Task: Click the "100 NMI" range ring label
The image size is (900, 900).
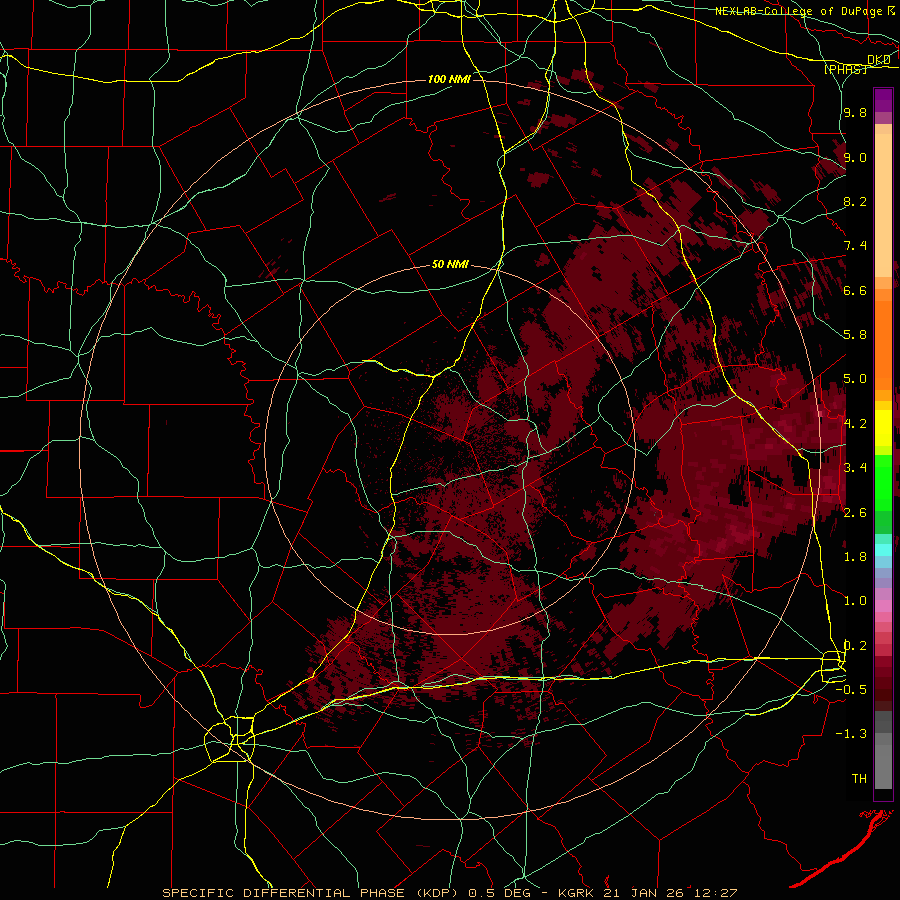Action: click(x=449, y=79)
